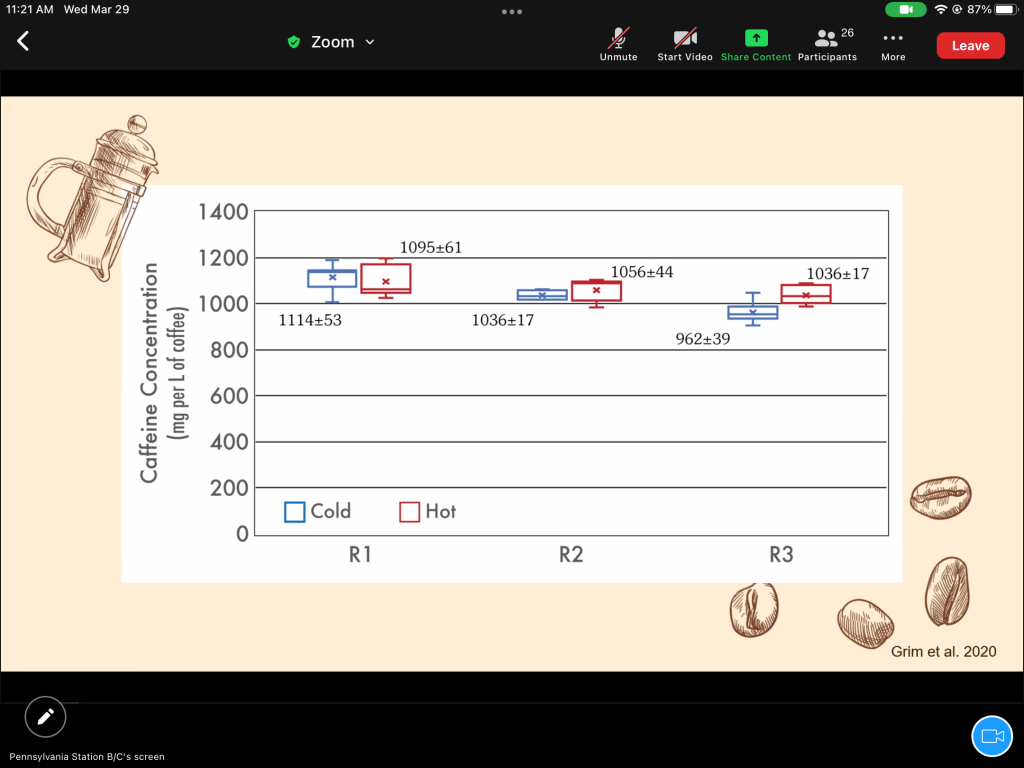Tap the R1 label on chart axis

360,554
